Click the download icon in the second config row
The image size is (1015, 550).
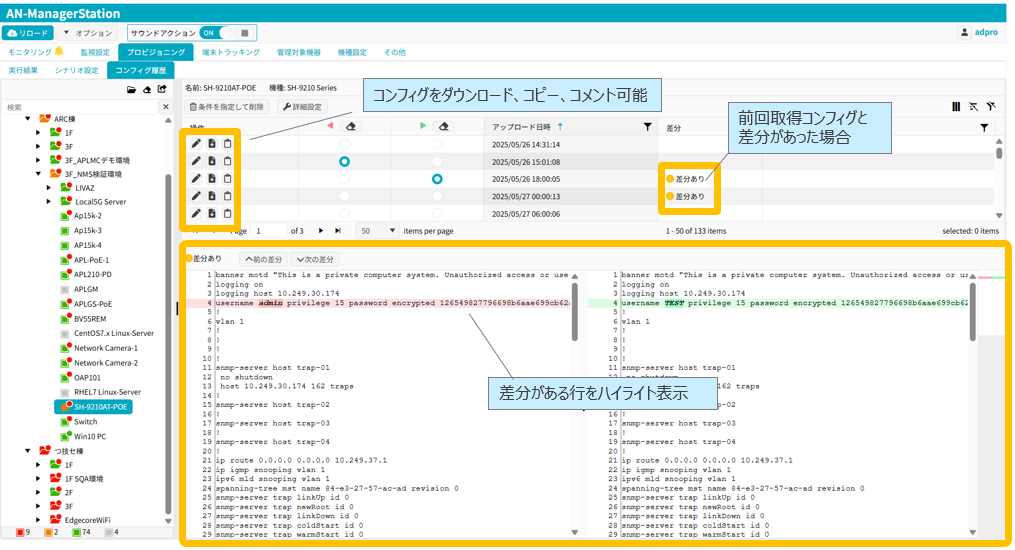212,162
